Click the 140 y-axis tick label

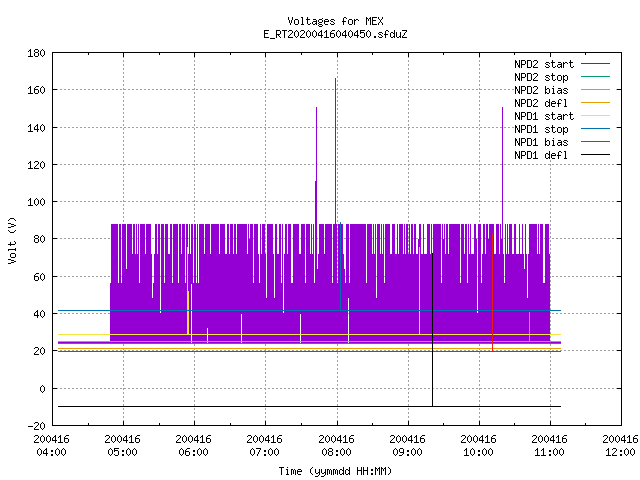(x=36, y=128)
